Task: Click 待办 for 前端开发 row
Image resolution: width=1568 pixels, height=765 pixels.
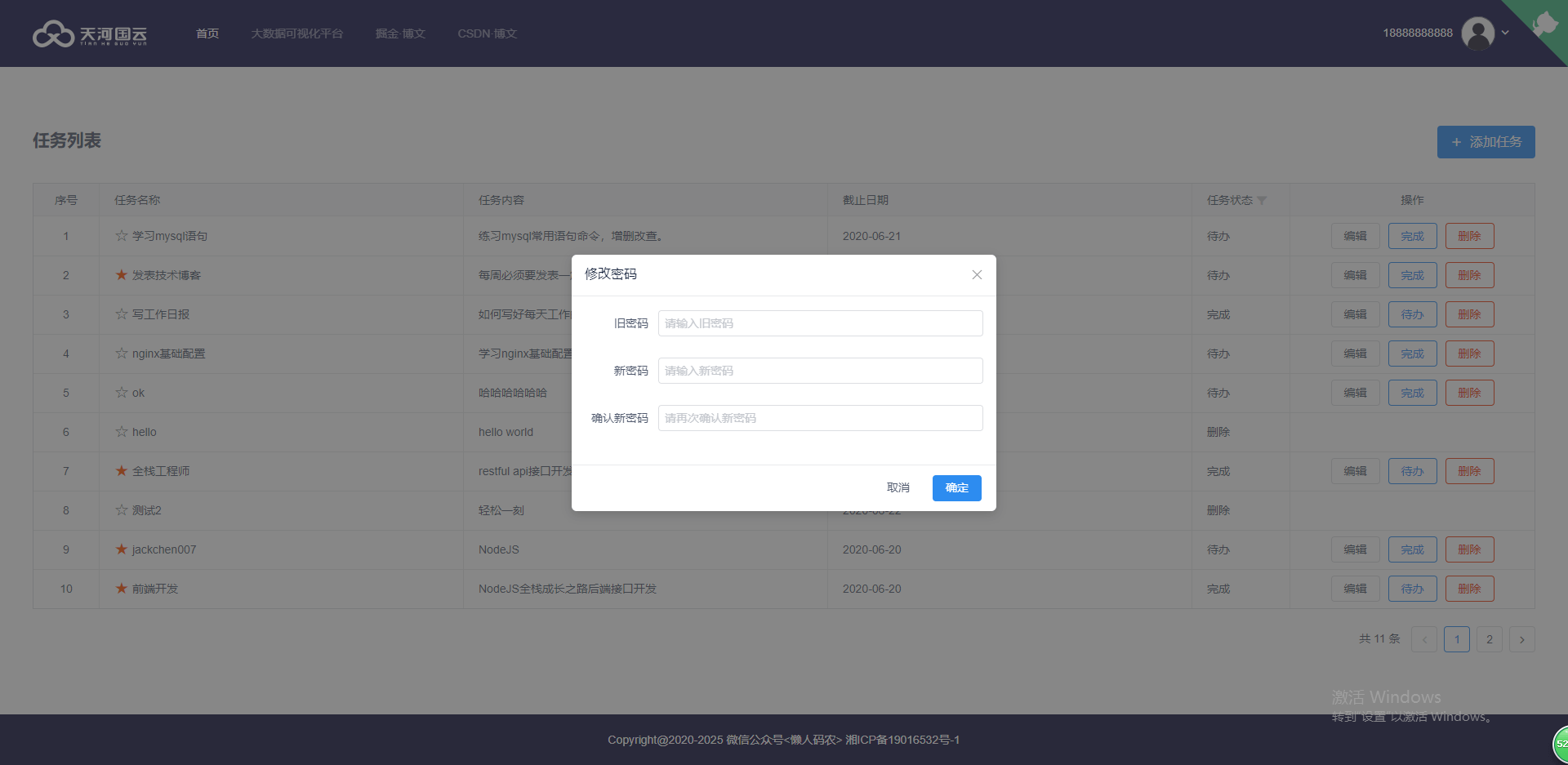Action: point(1412,589)
